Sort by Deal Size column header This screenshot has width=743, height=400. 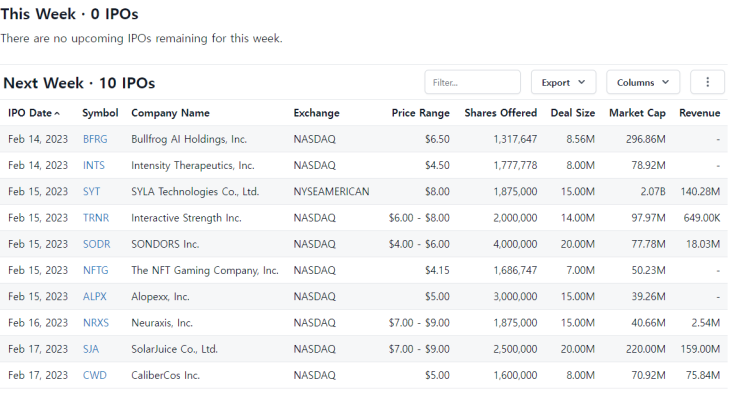pos(572,113)
